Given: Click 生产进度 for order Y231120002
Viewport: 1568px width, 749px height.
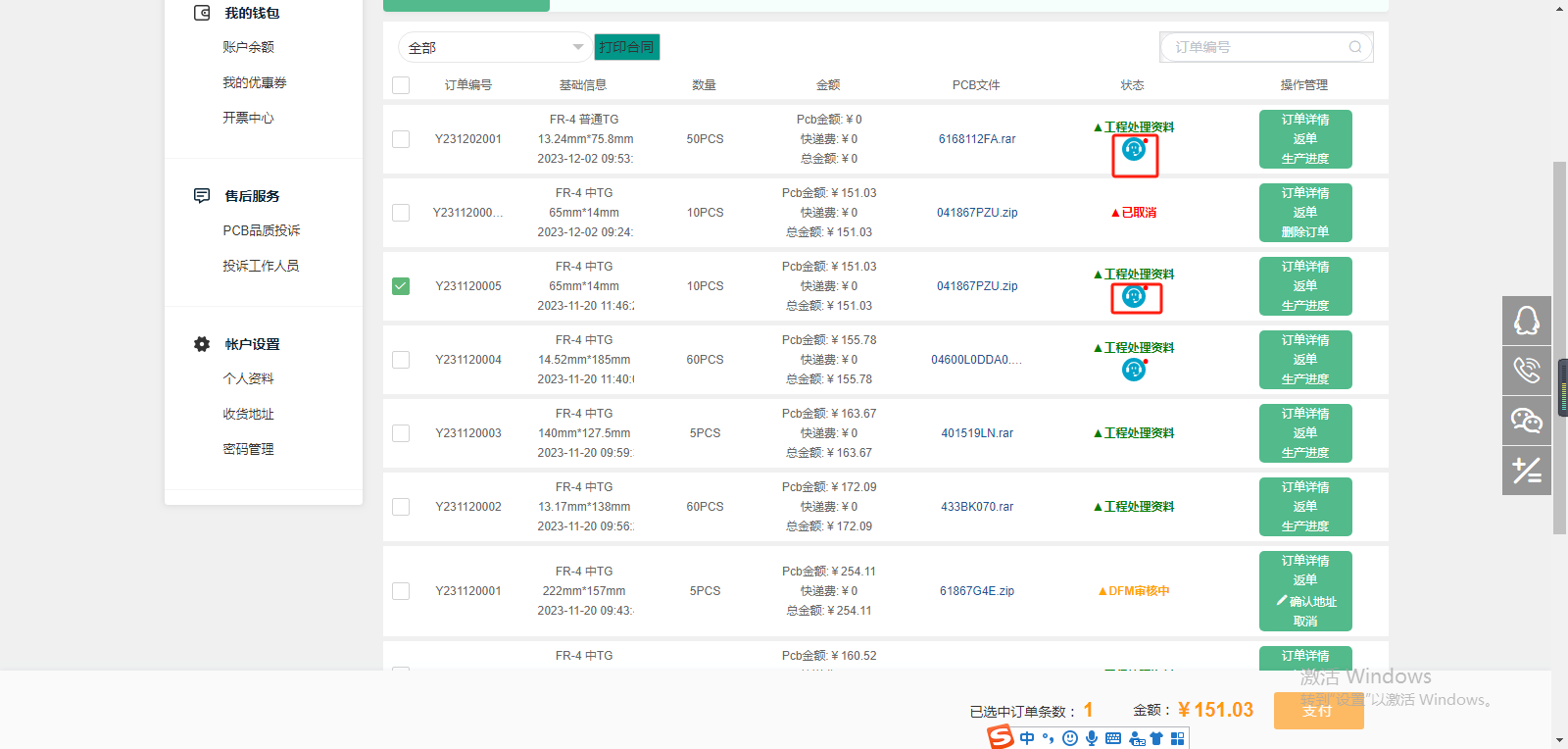Looking at the screenshot, I should (1304, 526).
